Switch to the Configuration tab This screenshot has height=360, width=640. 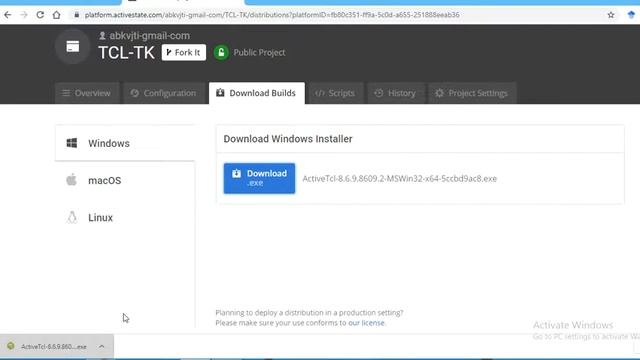coord(164,93)
